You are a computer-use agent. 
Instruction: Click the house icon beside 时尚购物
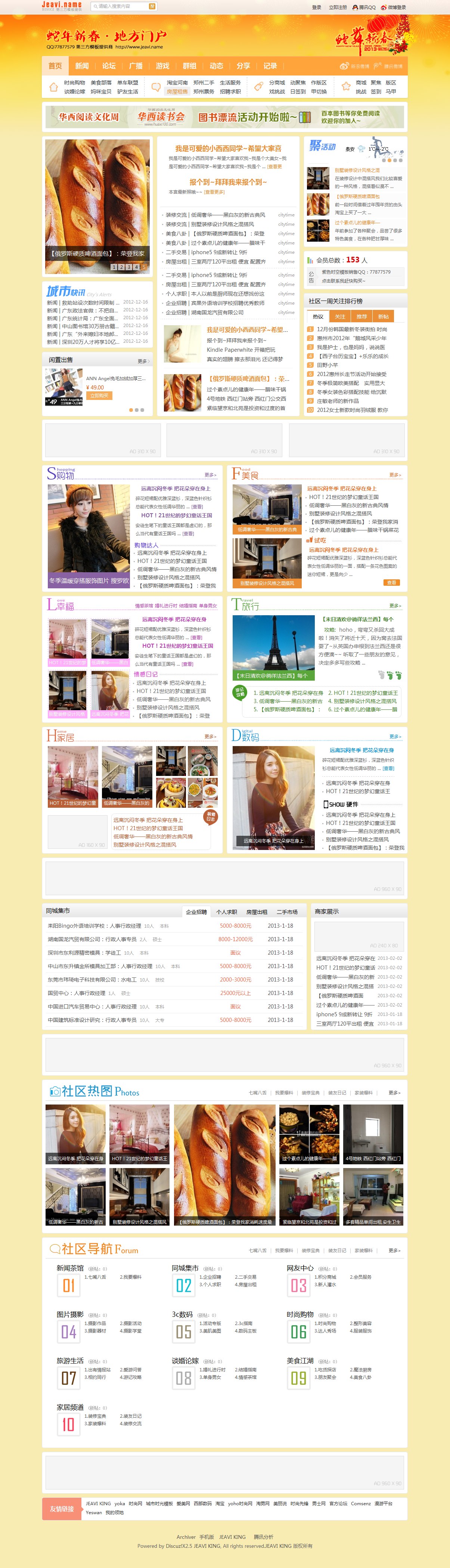(x=53, y=86)
